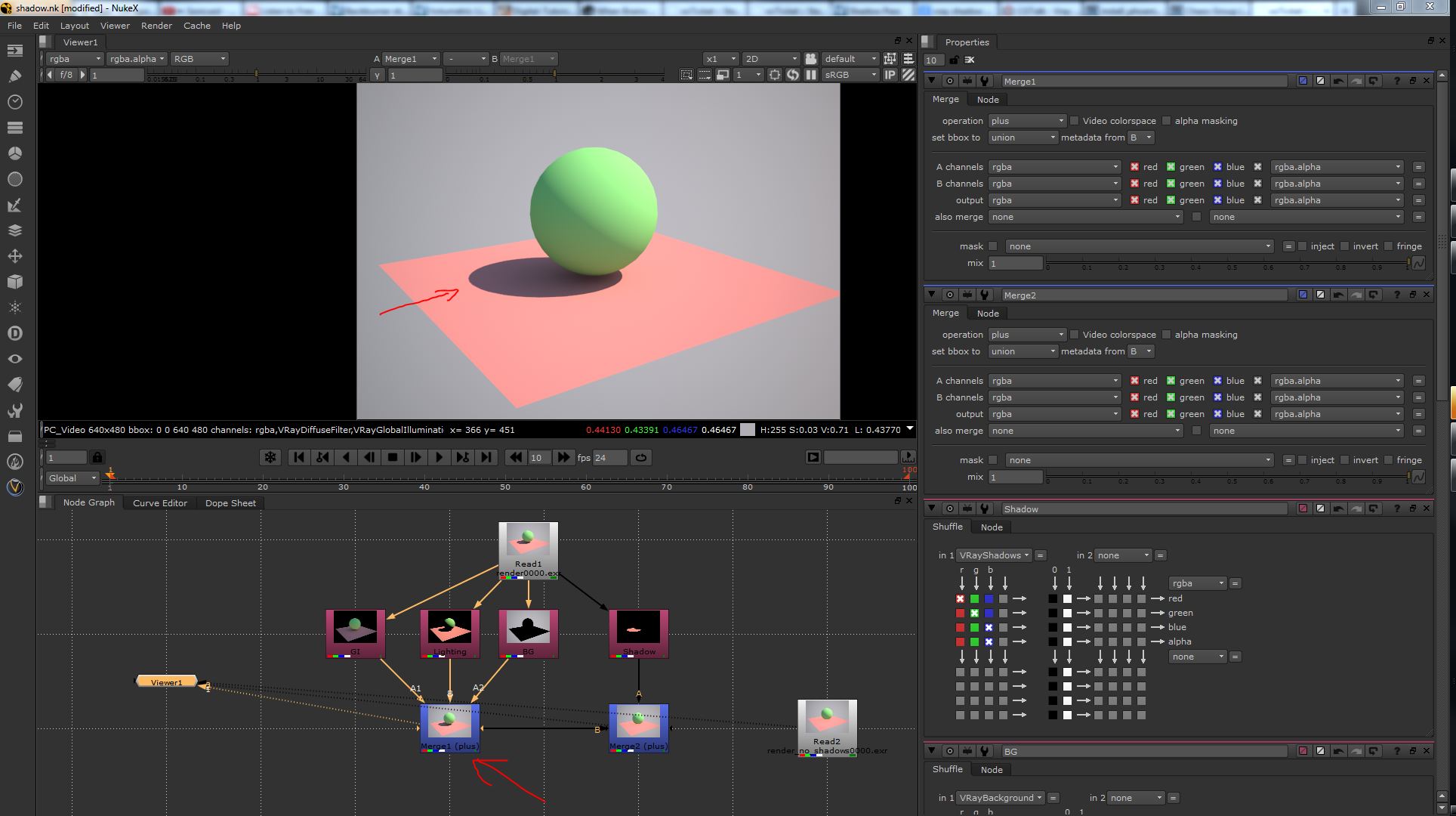The width and height of the screenshot is (1456, 816).
Task: Select the Read2 node
Action: pyautogui.click(x=827, y=728)
